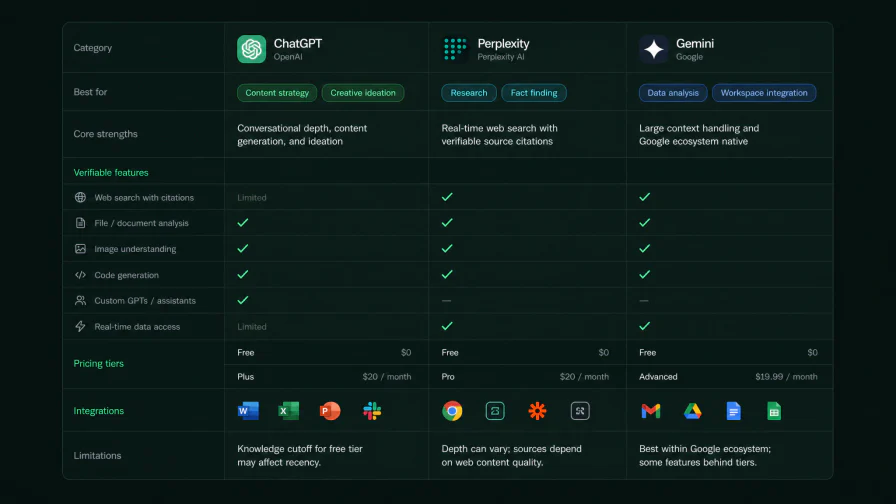Click the Slack integration icon
This screenshot has height=504, width=896.
(372, 411)
